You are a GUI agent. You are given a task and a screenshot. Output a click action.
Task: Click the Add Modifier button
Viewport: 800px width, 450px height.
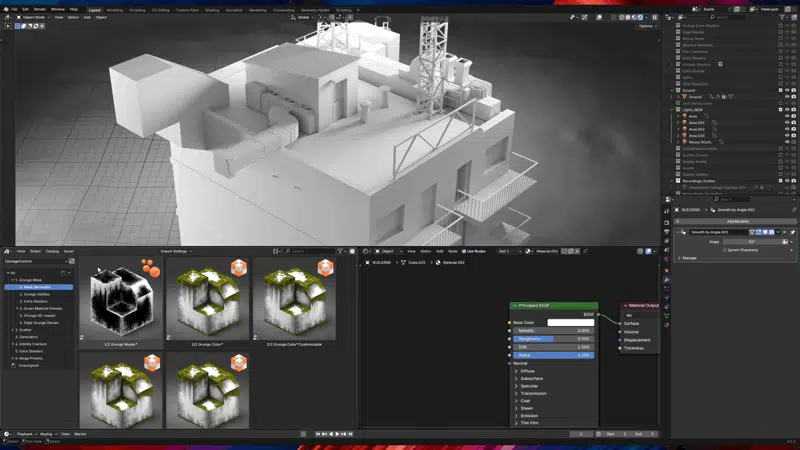(736, 221)
